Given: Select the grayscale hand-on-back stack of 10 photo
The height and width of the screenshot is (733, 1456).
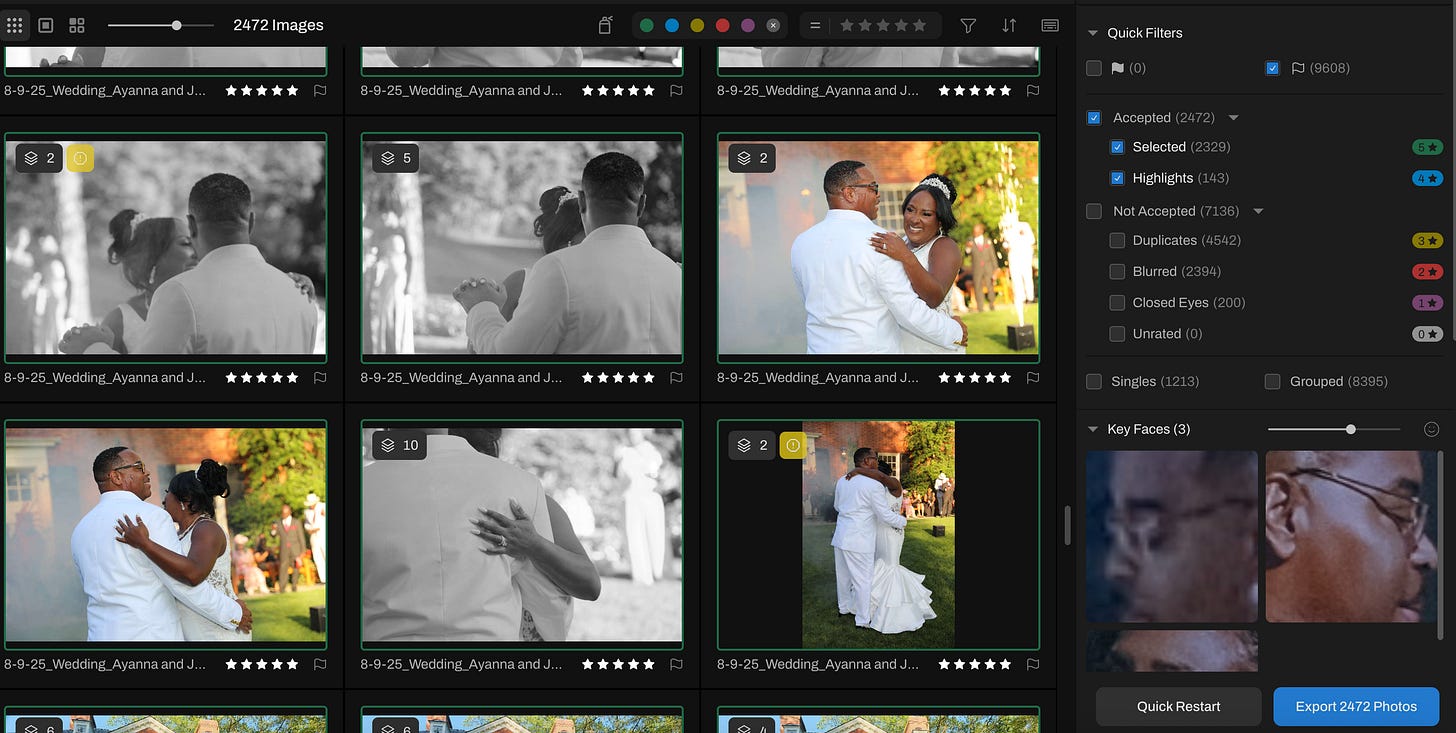Looking at the screenshot, I should [522, 534].
